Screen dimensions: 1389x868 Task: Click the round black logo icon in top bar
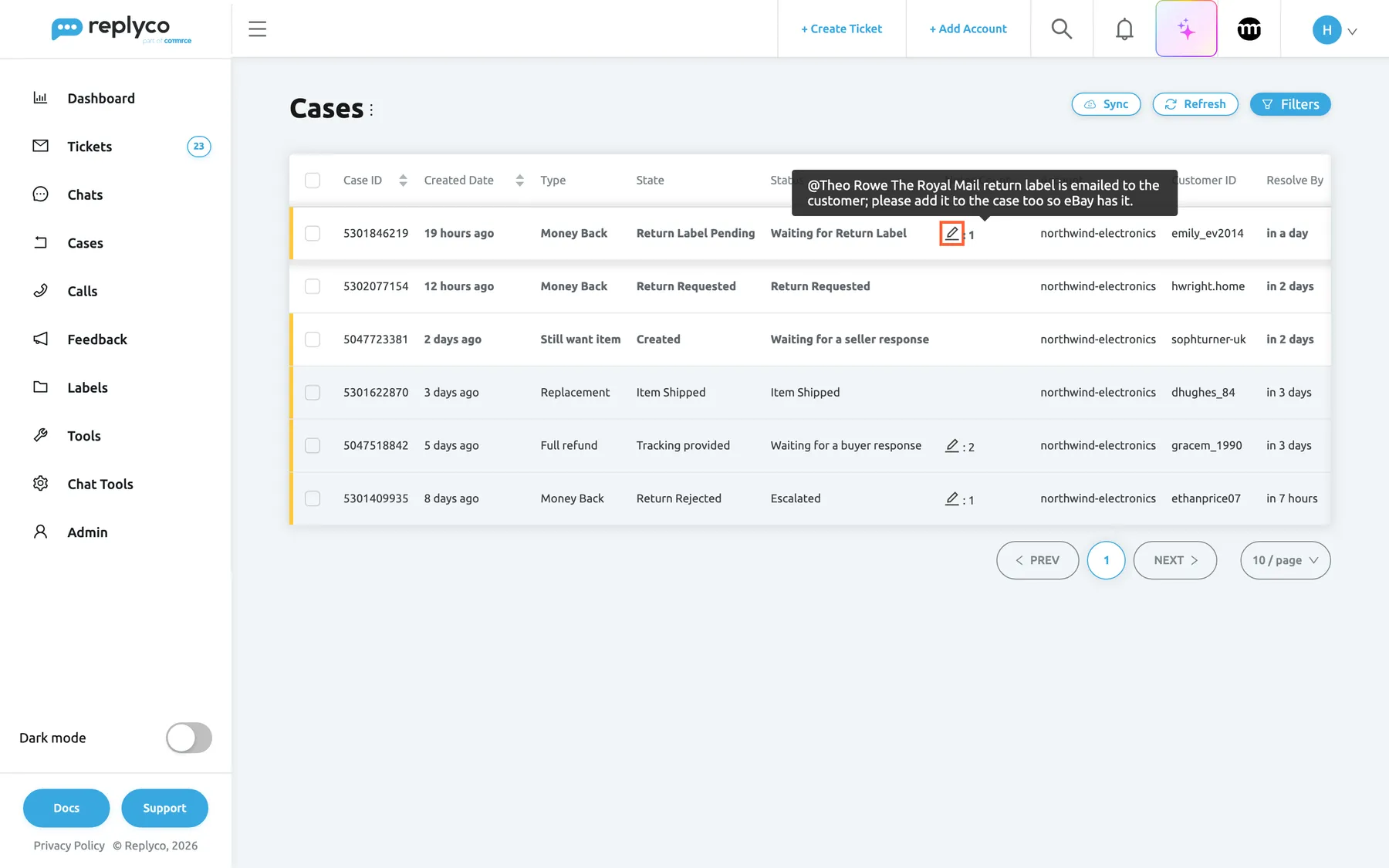[1249, 29]
